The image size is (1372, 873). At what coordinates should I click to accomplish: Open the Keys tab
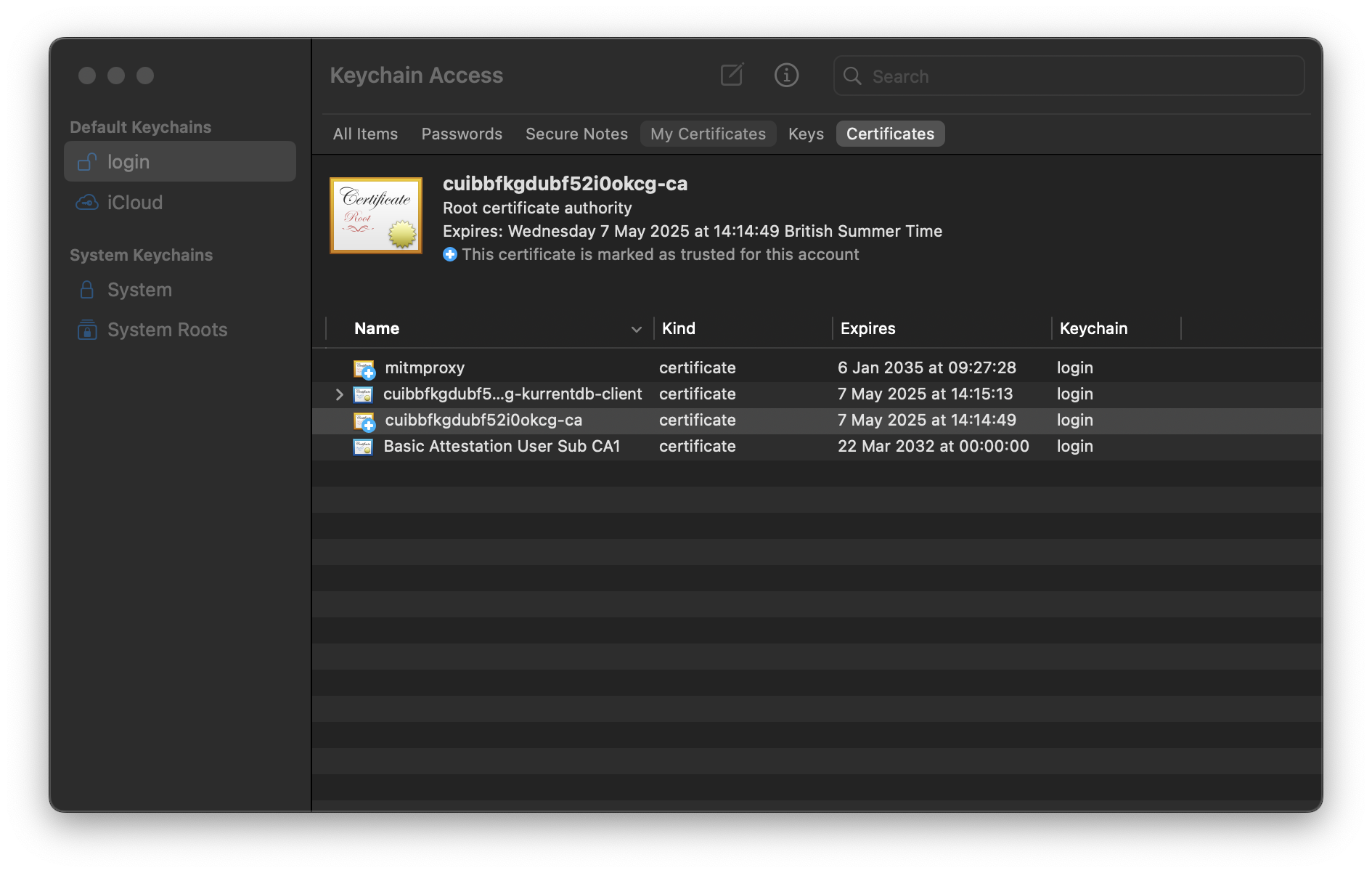(806, 134)
